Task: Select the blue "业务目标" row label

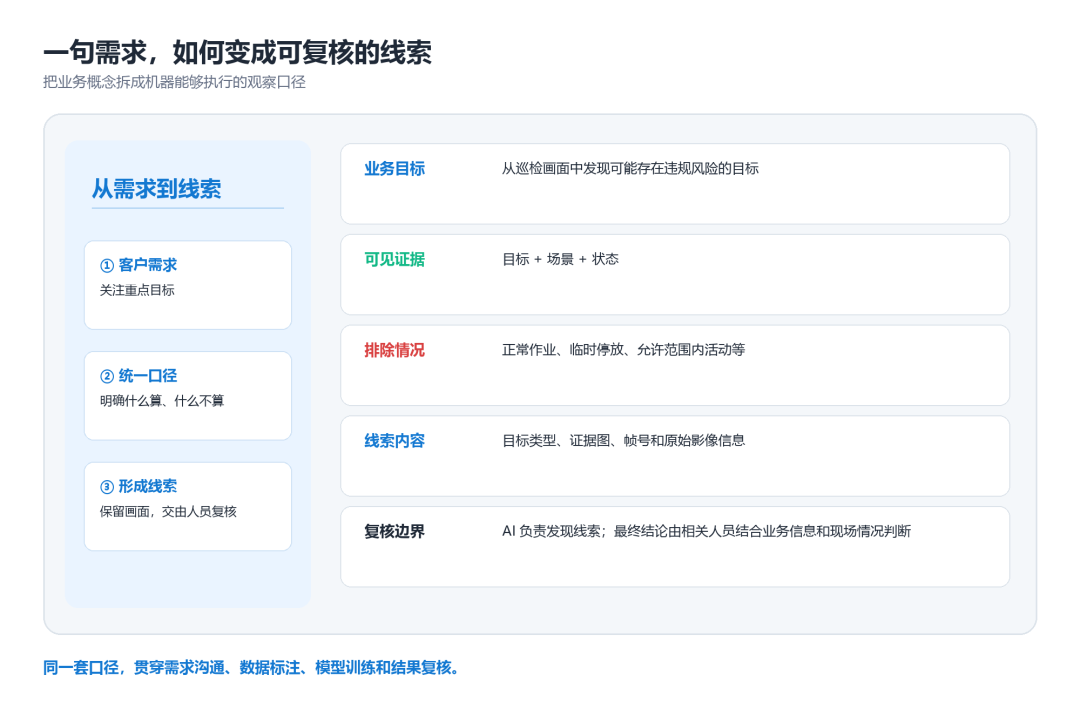Action: coord(395,168)
